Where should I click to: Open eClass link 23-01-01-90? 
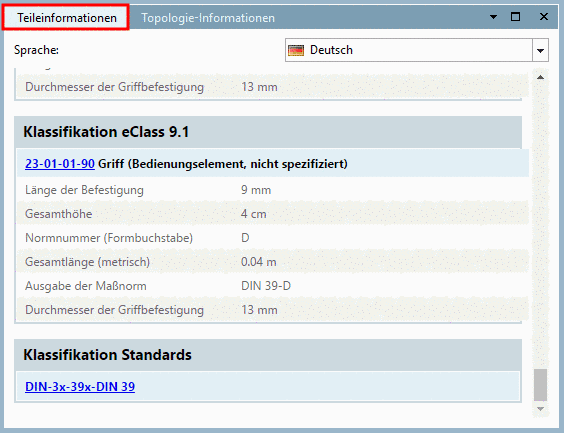[60, 164]
